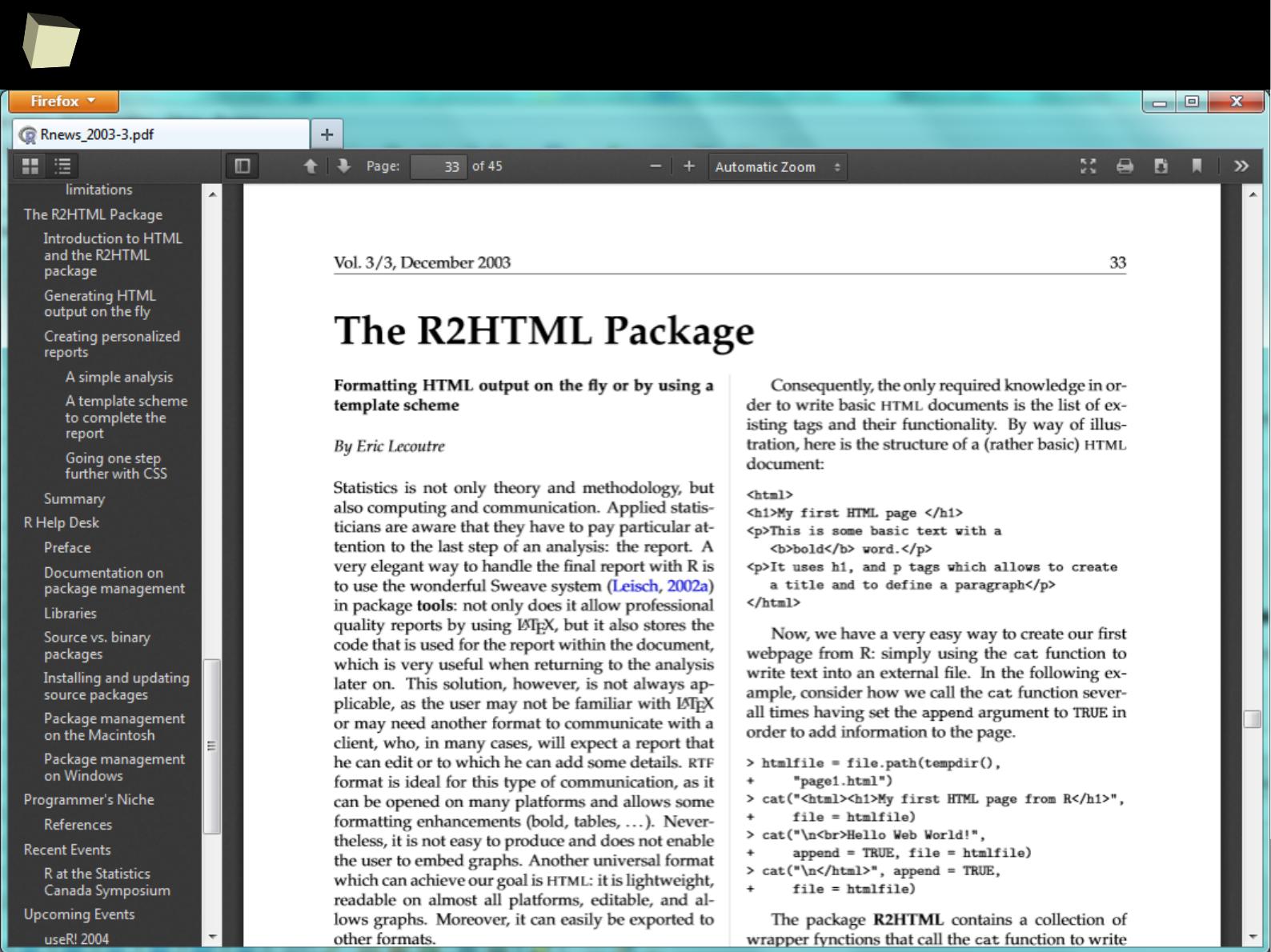1271x952 pixels.
Task: Click the By Eric Lecoutre byline
Action: tap(389, 446)
